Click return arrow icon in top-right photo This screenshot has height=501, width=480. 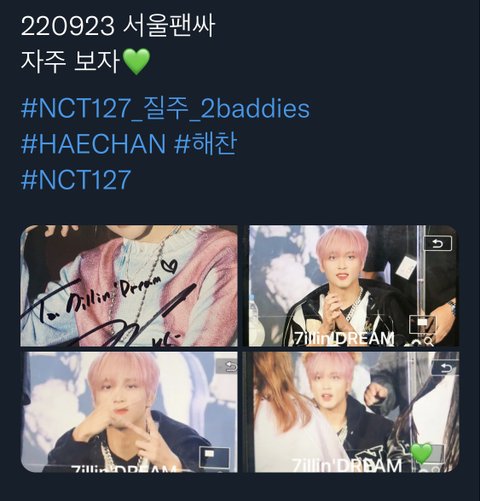point(437,244)
